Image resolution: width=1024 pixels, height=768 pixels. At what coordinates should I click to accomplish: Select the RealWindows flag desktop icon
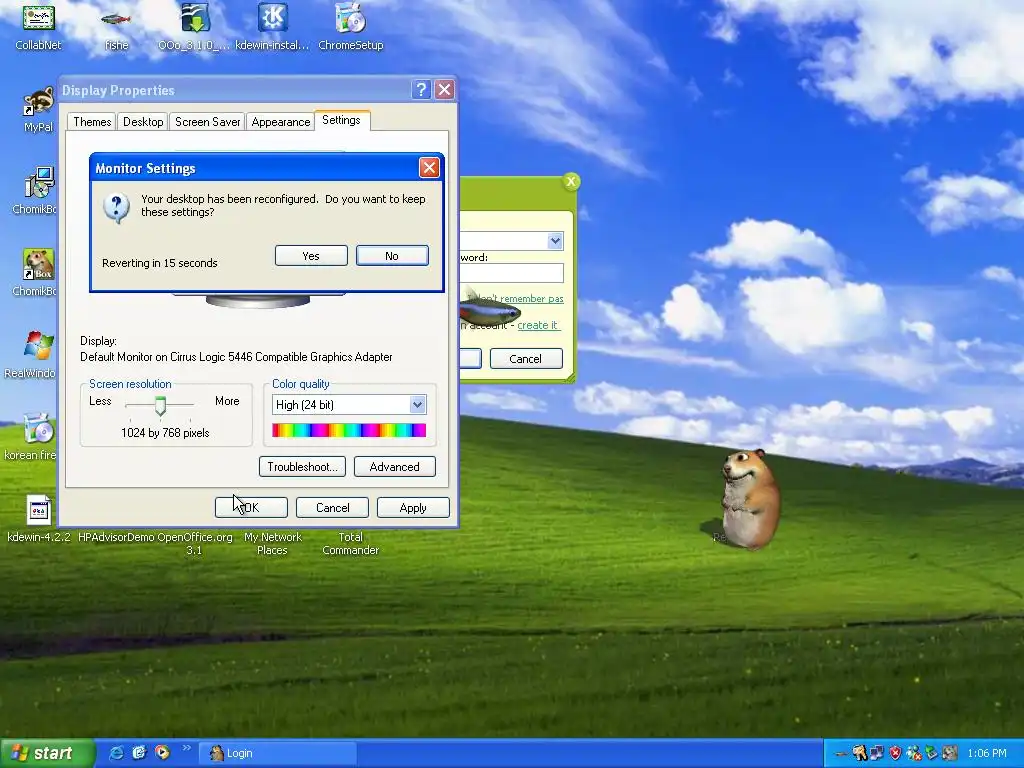tap(38, 346)
